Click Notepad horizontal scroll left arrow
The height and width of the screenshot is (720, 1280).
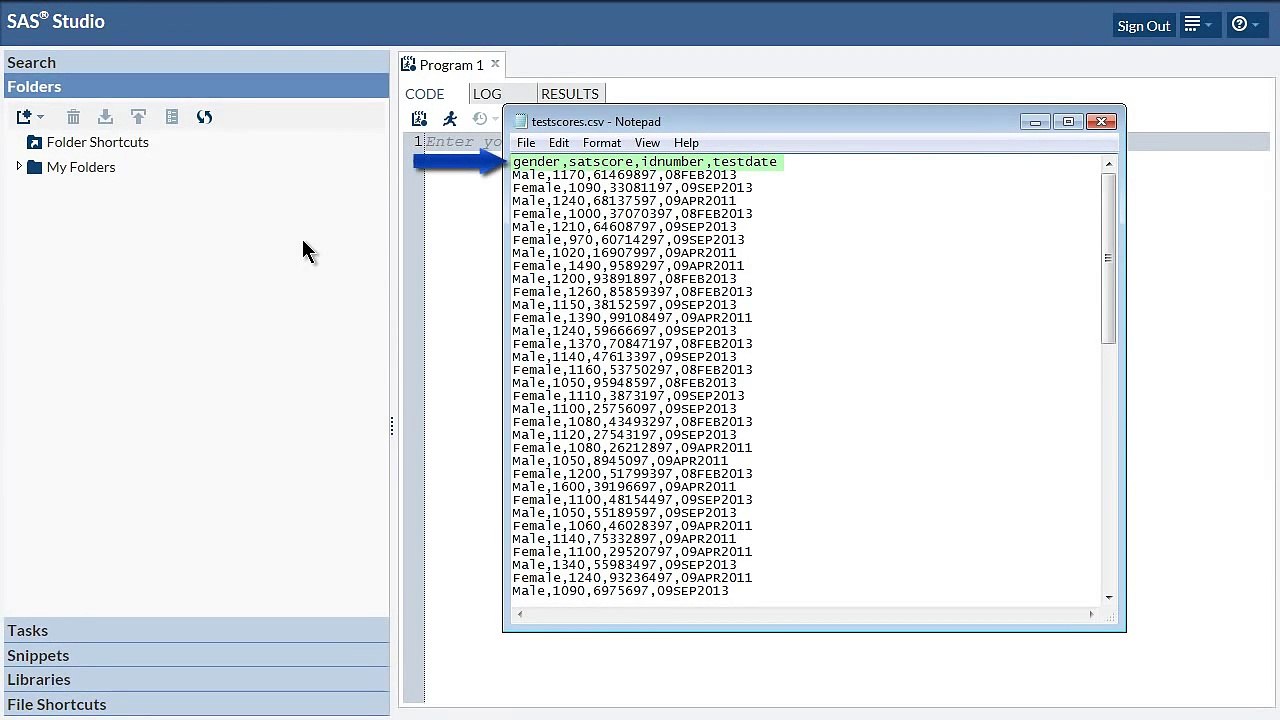[x=520, y=614]
